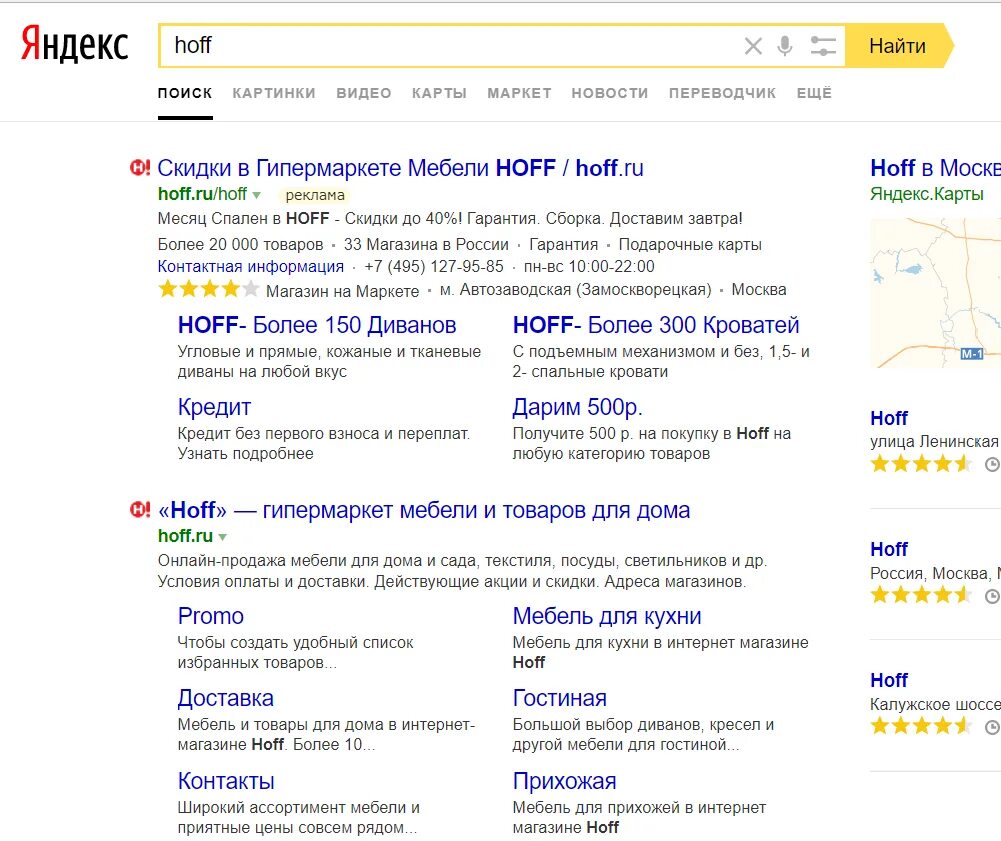The image size is (1001, 841).
Task: Open the Контакты sitelink
Action: coord(226,781)
